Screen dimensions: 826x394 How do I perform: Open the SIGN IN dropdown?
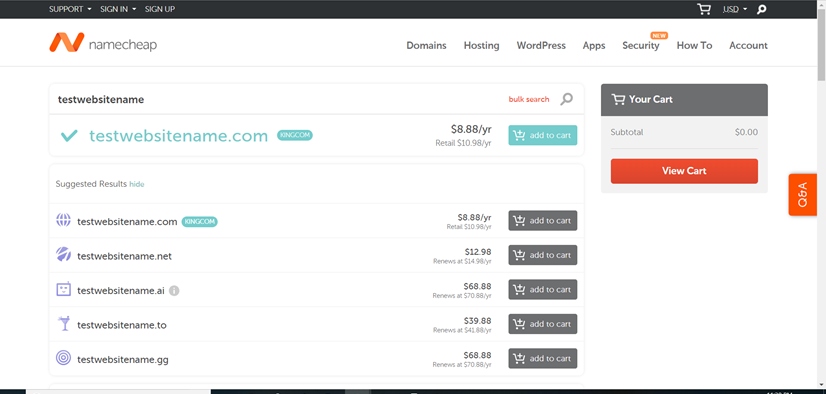[x=118, y=9]
